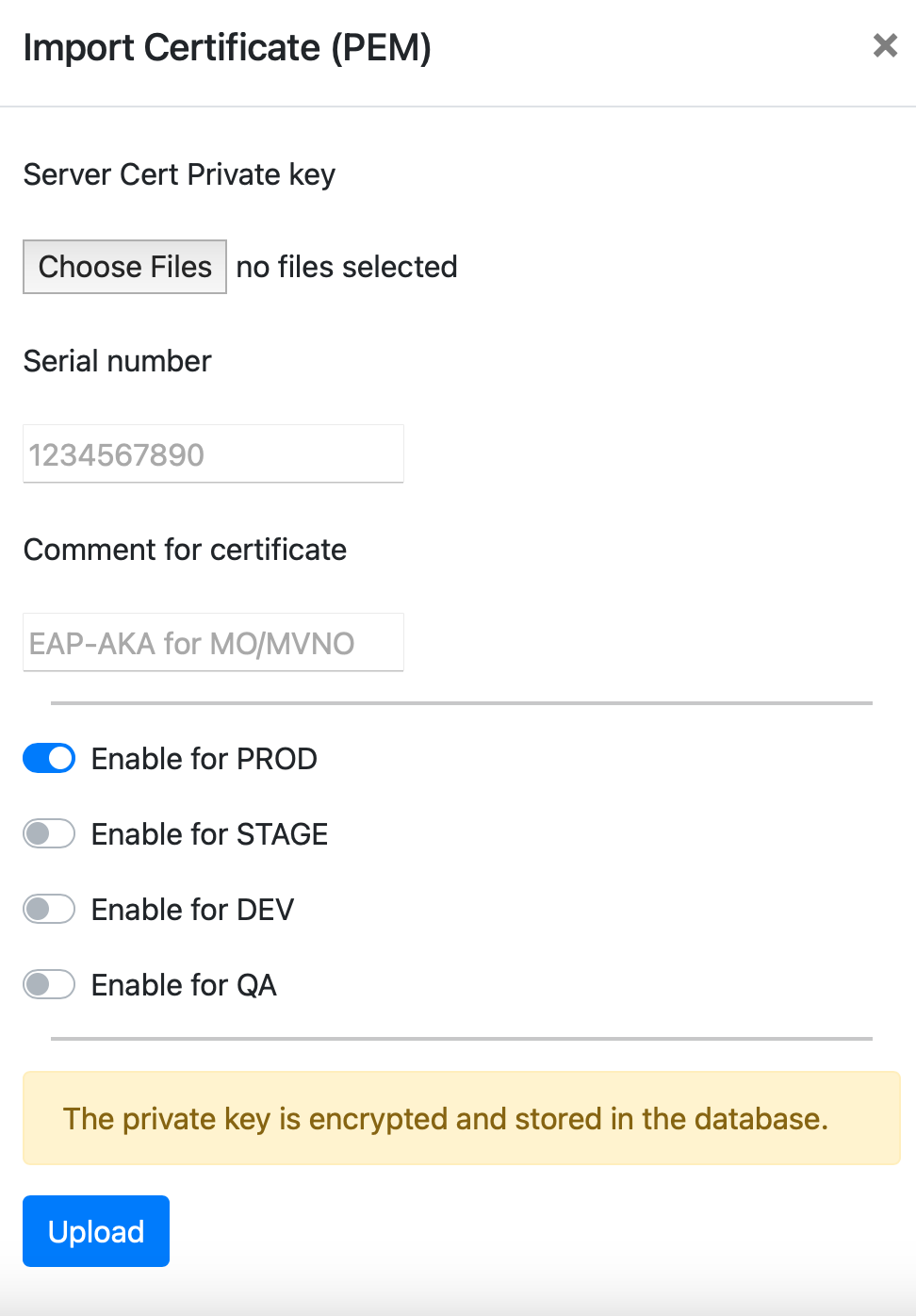Turn on the Enable for DEV switch
Image resolution: width=916 pixels, height=1316 pixels.
click(x=49, y=910)
